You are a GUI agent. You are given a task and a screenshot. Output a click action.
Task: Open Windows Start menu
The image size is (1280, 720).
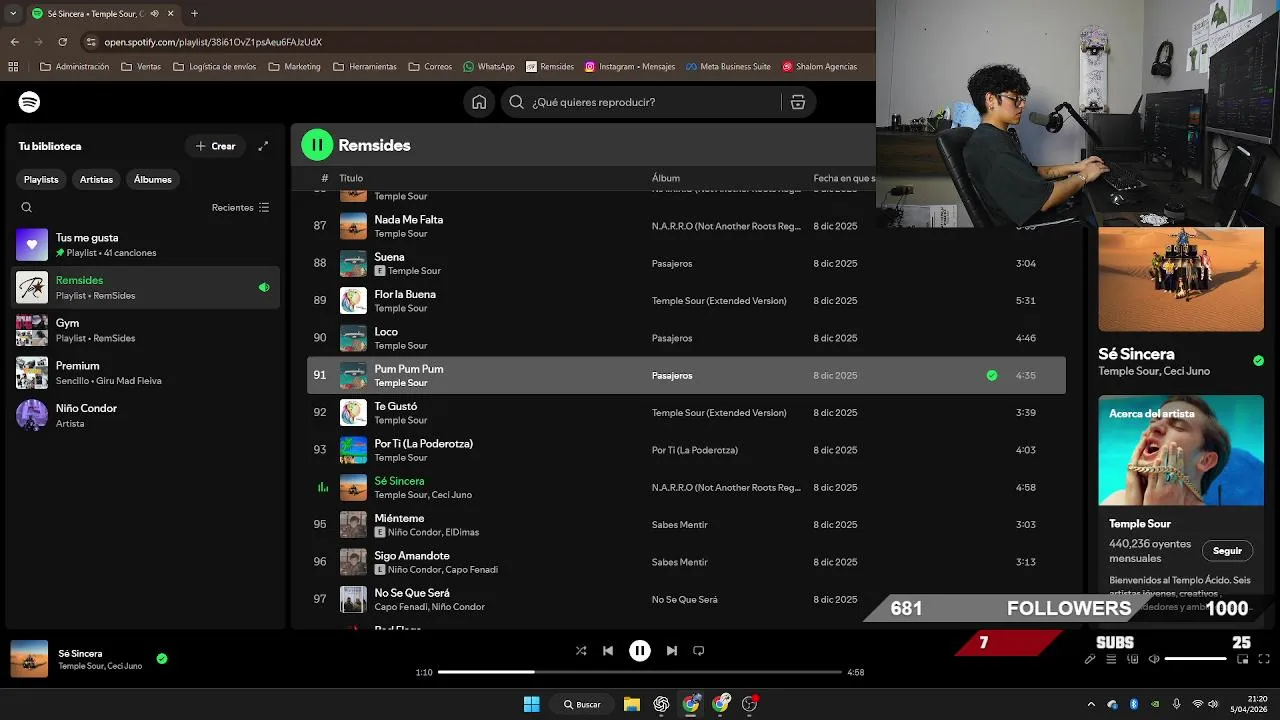pos(532,704)
